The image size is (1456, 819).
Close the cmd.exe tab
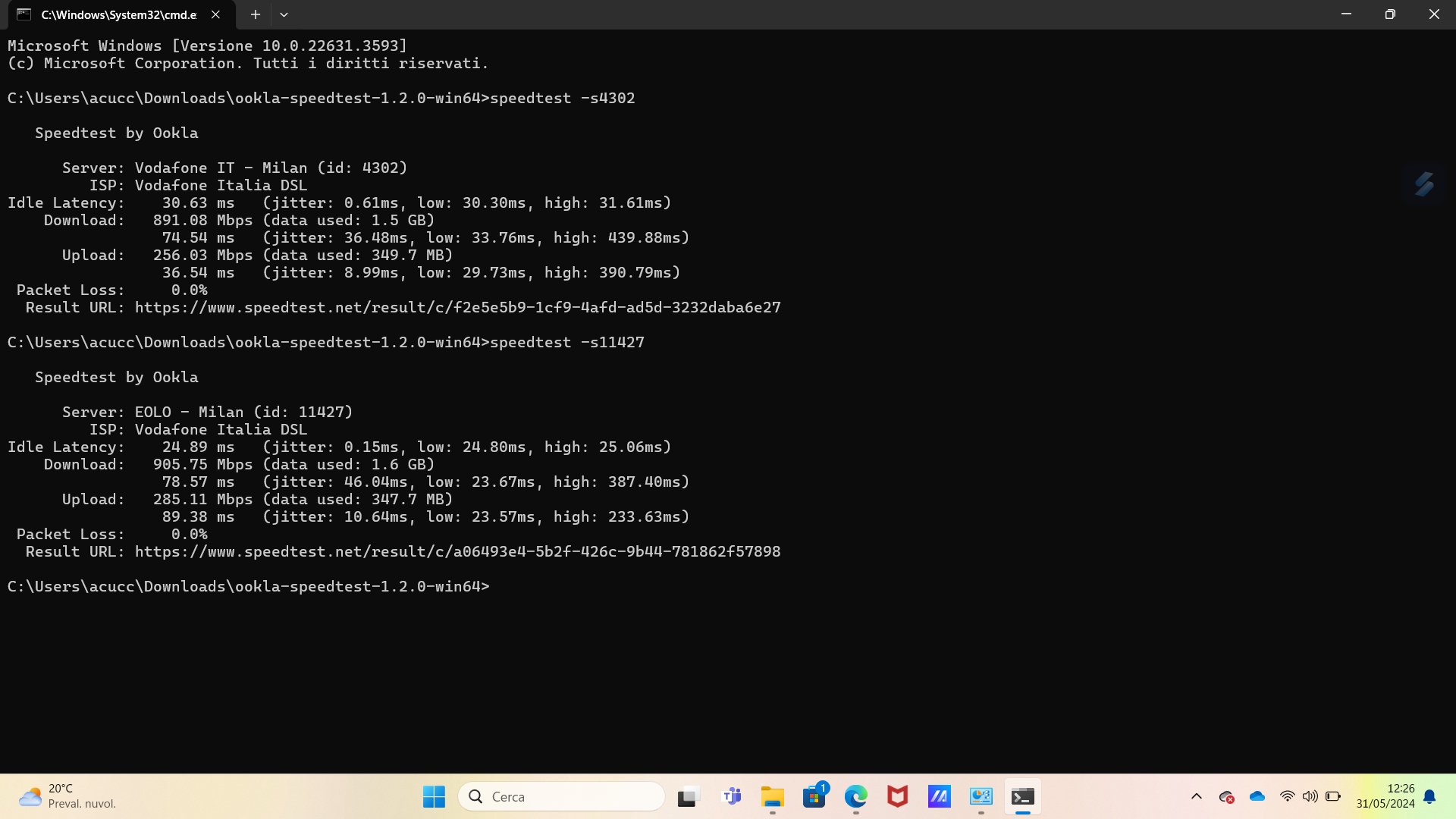coord(215,14)
